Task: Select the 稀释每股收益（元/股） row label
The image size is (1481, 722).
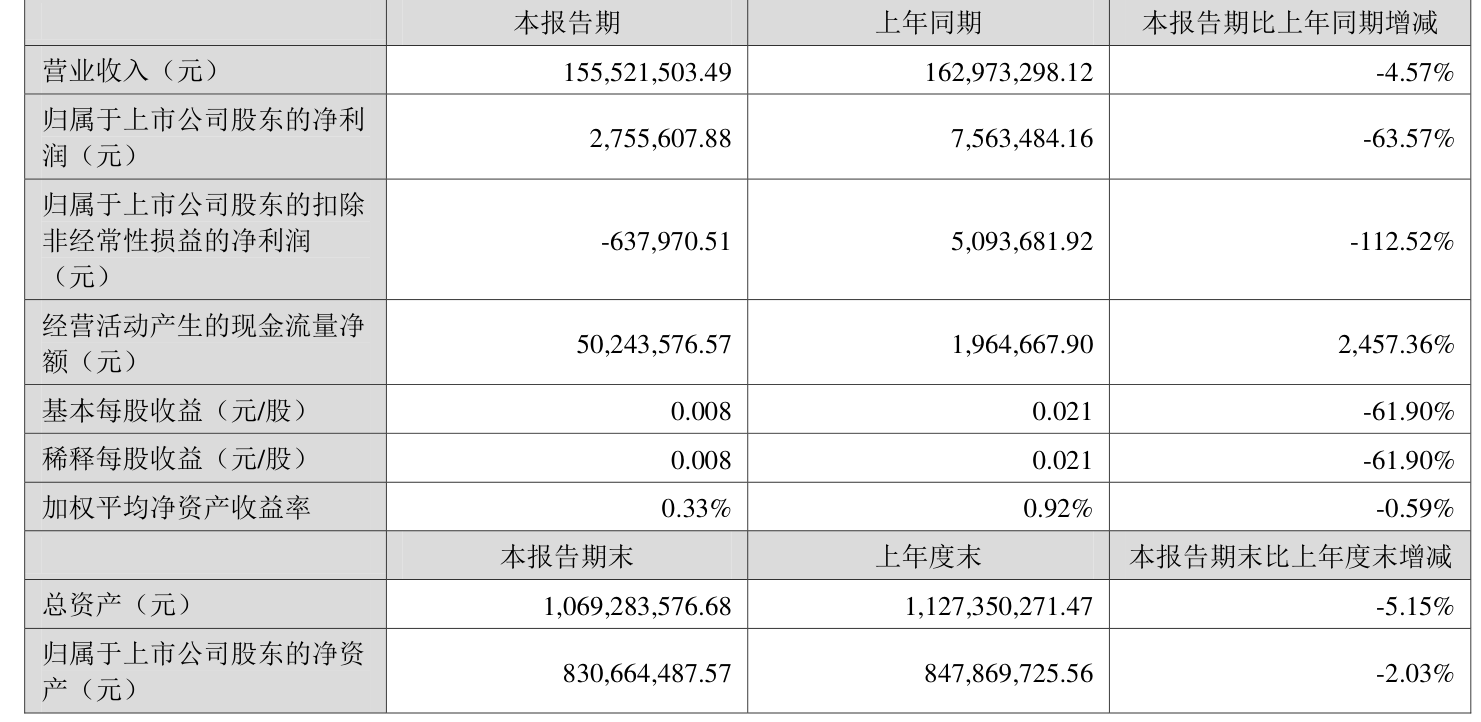Action: 173,459
